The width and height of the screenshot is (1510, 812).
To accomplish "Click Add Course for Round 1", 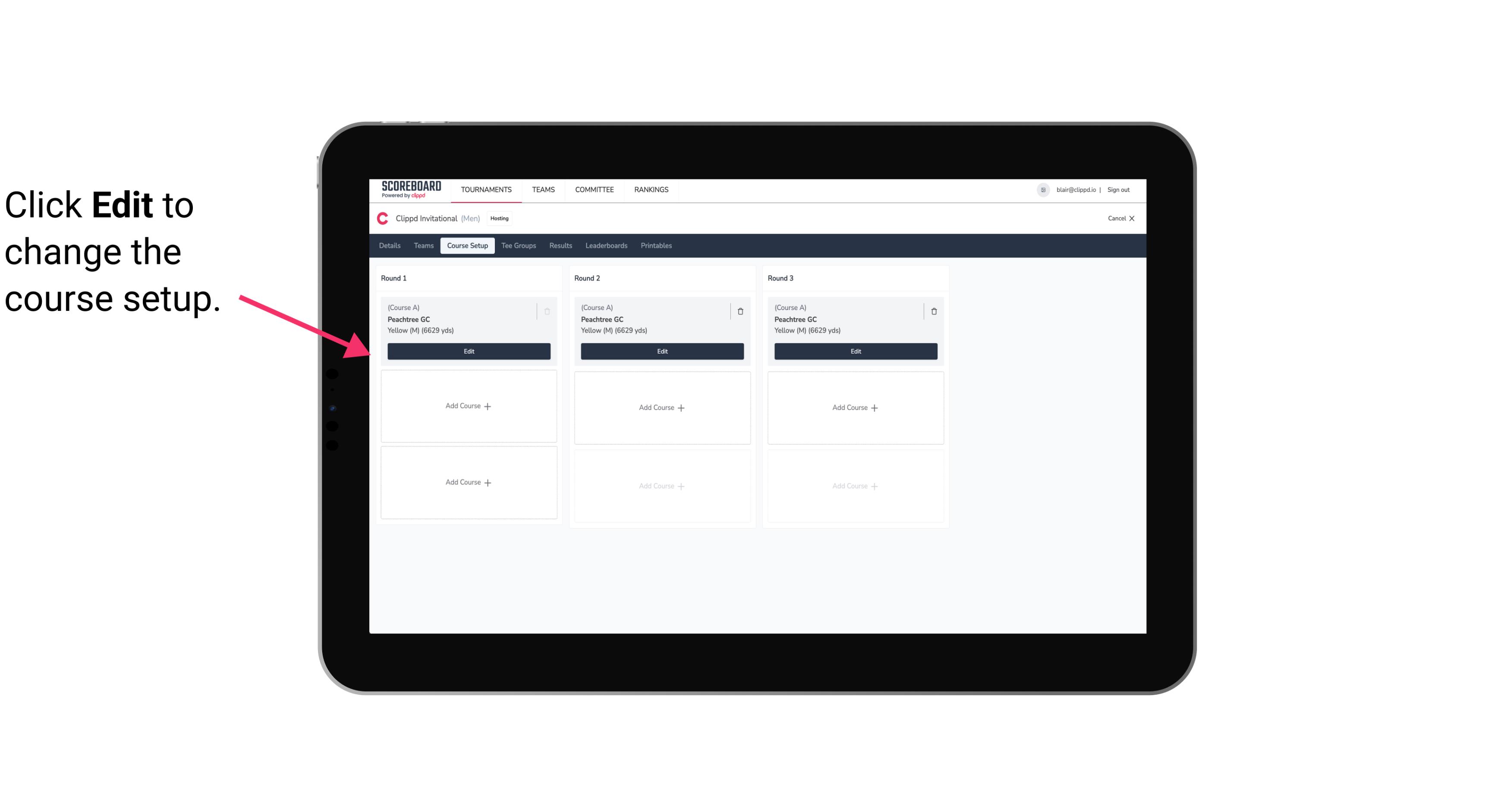I will pos(469,406).
